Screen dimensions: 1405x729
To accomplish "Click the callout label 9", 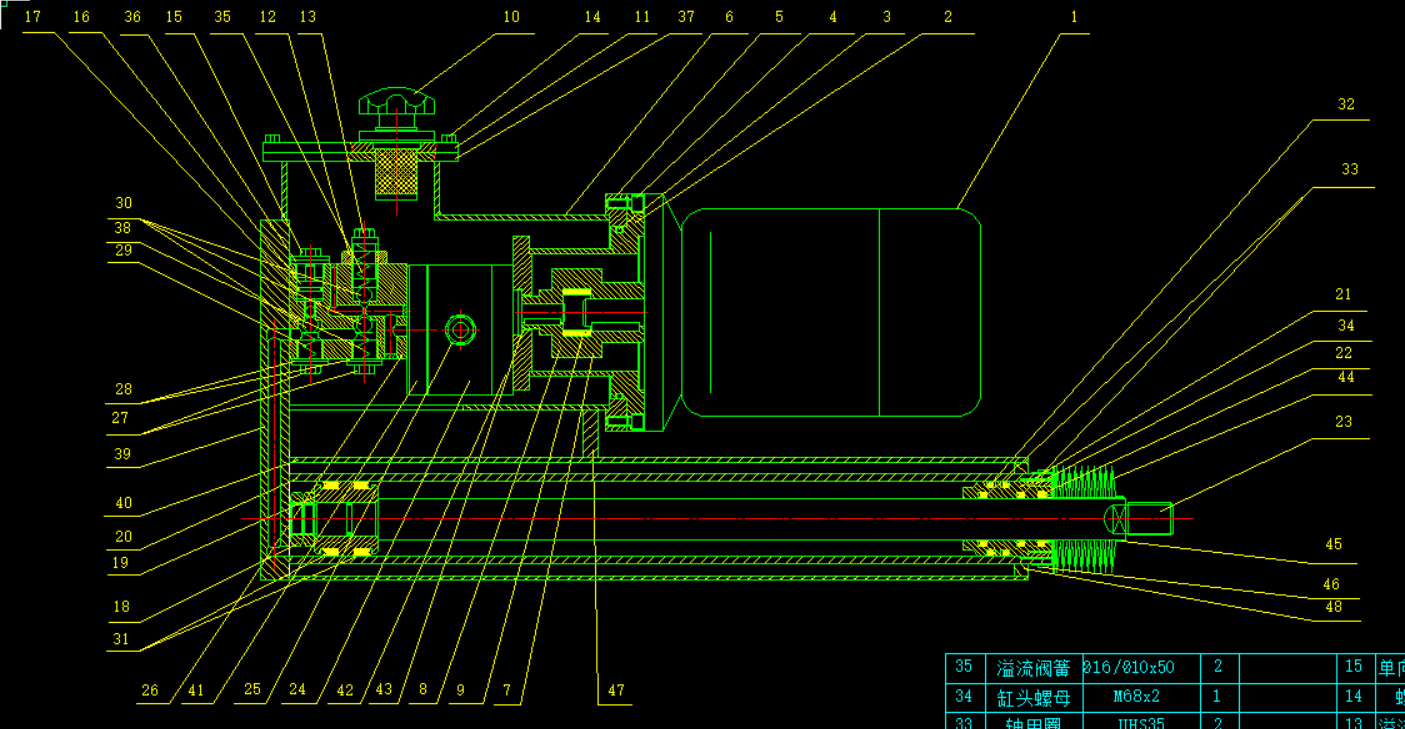I will click(x=461, y=690).
